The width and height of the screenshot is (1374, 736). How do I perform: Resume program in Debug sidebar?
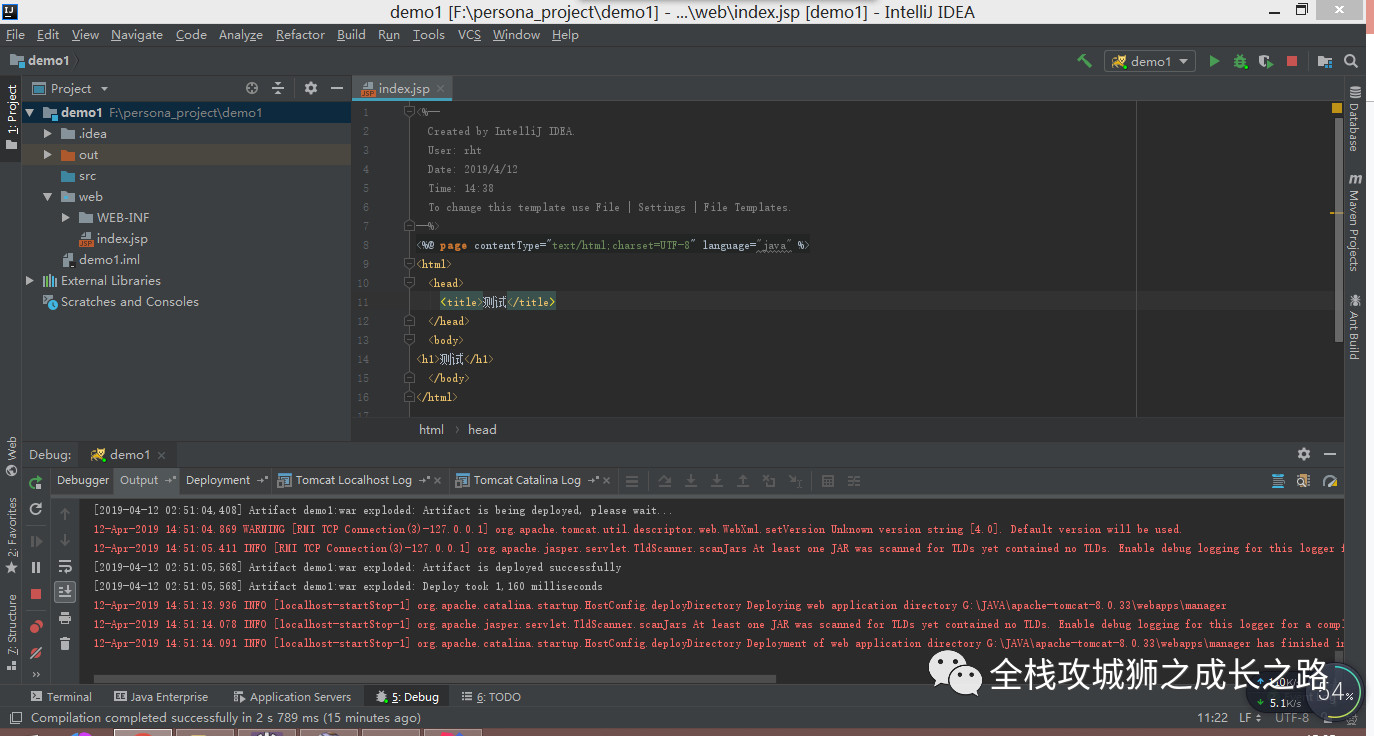(x=36, y=541)
